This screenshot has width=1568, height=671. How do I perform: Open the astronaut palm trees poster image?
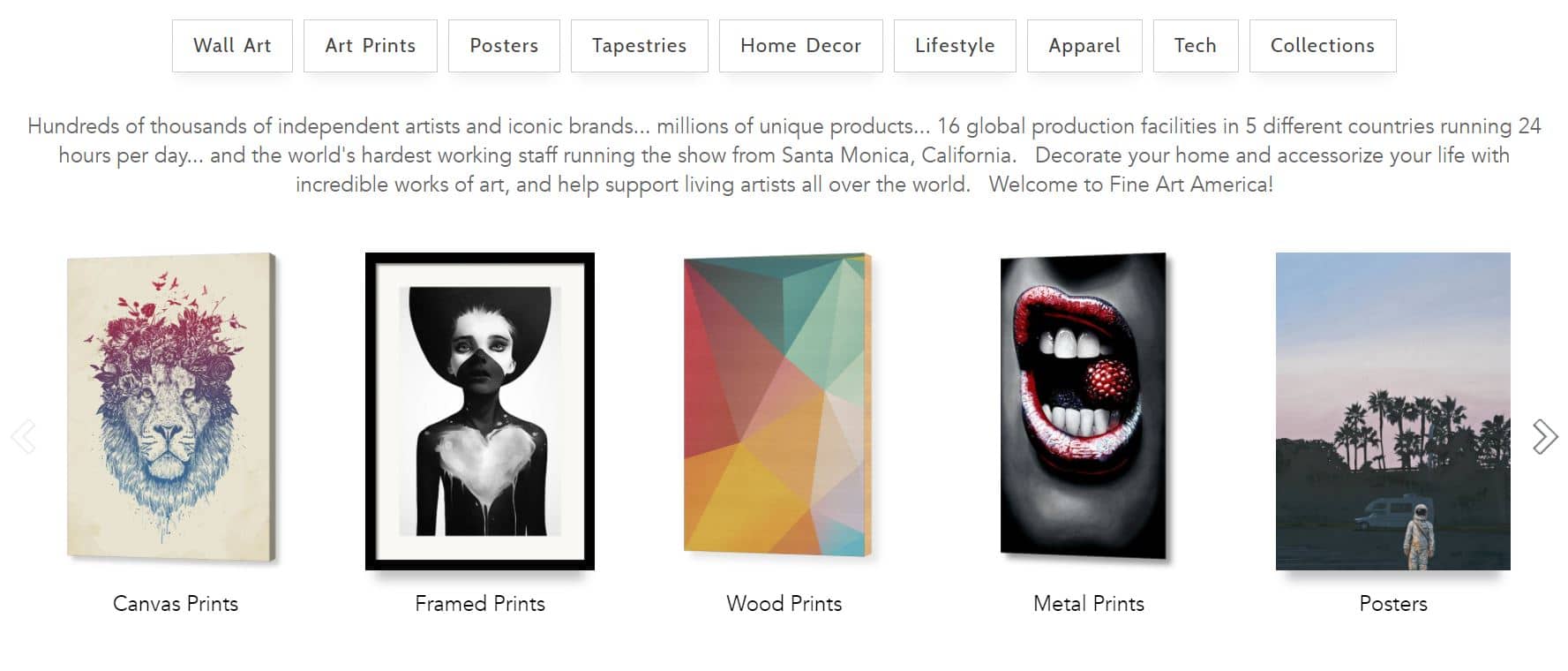[x=1393, y=411]
